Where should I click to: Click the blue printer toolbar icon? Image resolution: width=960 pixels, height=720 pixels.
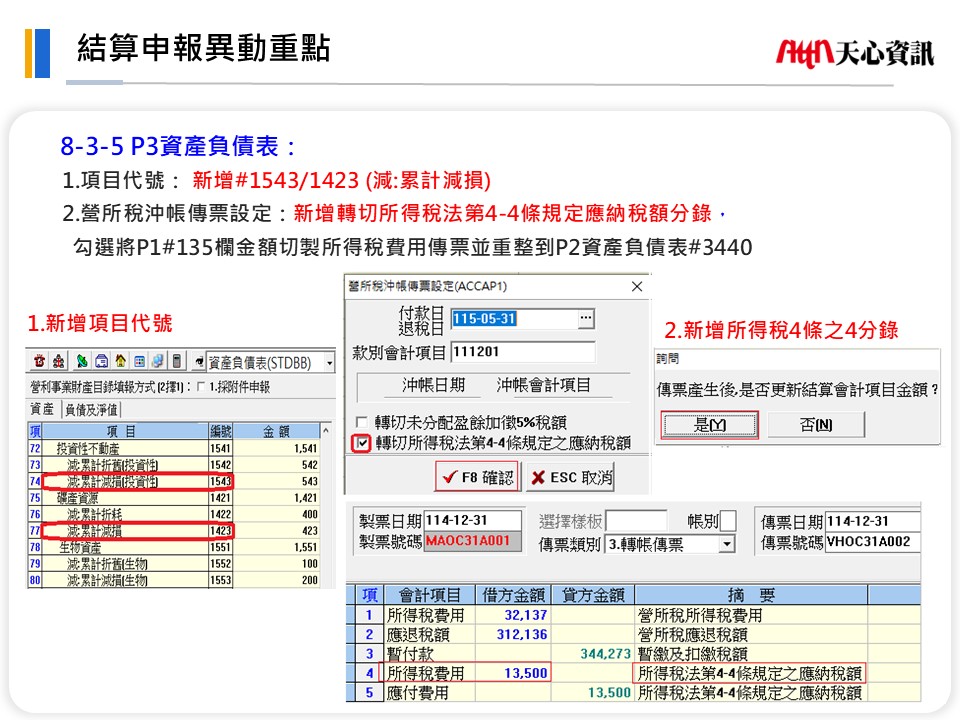pyautogui.click(x=101, y=361)
